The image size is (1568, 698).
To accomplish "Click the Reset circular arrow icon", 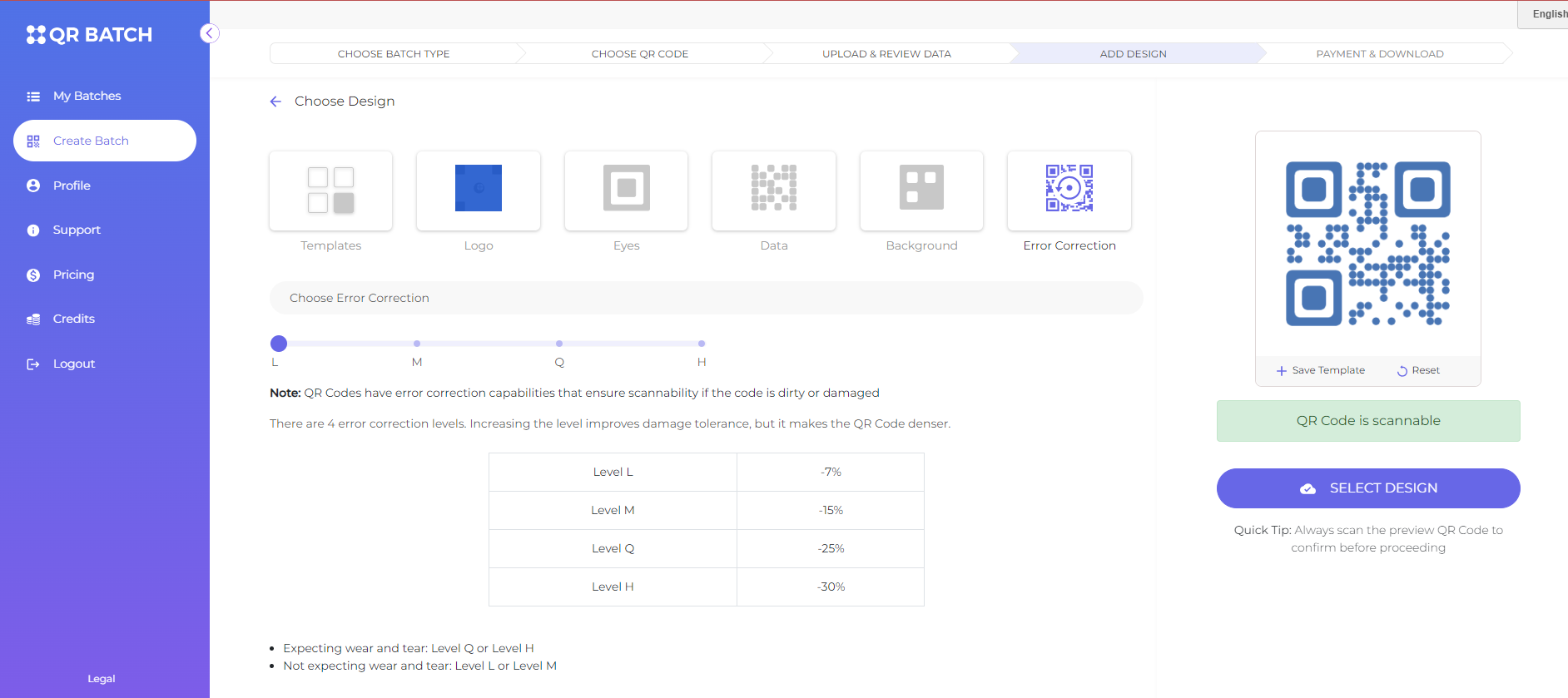I will click(1402, 371).
